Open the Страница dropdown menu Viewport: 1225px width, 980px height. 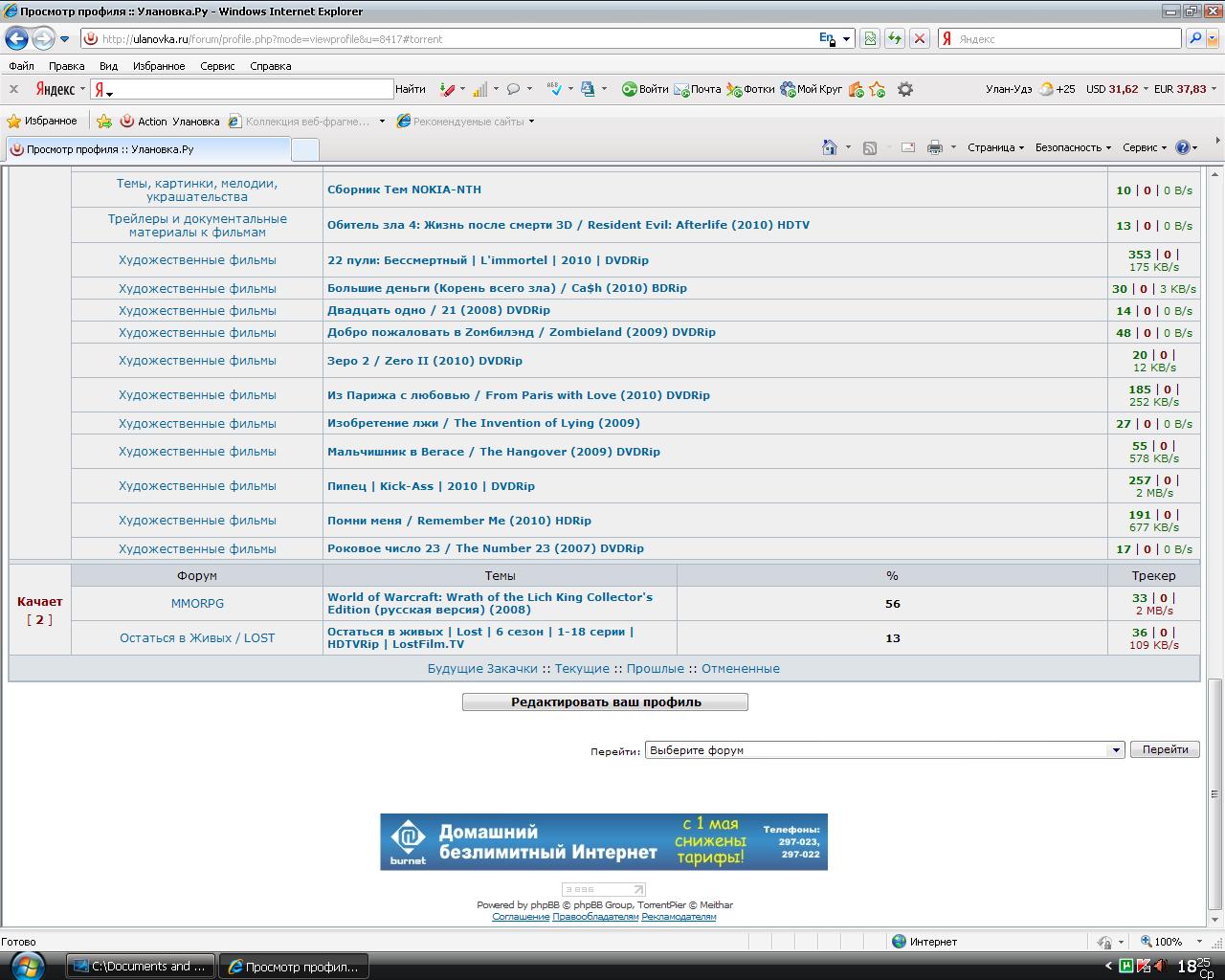click(995, 147)
